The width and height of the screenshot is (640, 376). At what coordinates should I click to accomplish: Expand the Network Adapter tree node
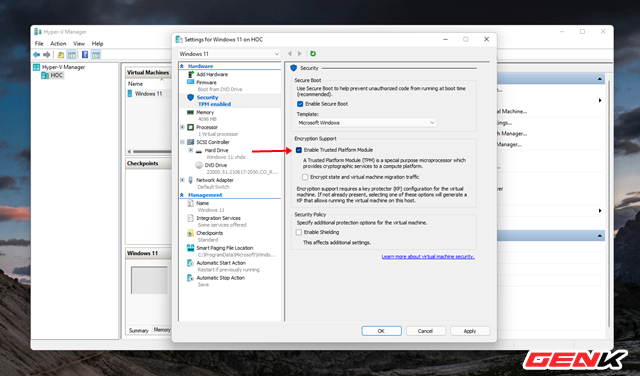tap(182, 180)
